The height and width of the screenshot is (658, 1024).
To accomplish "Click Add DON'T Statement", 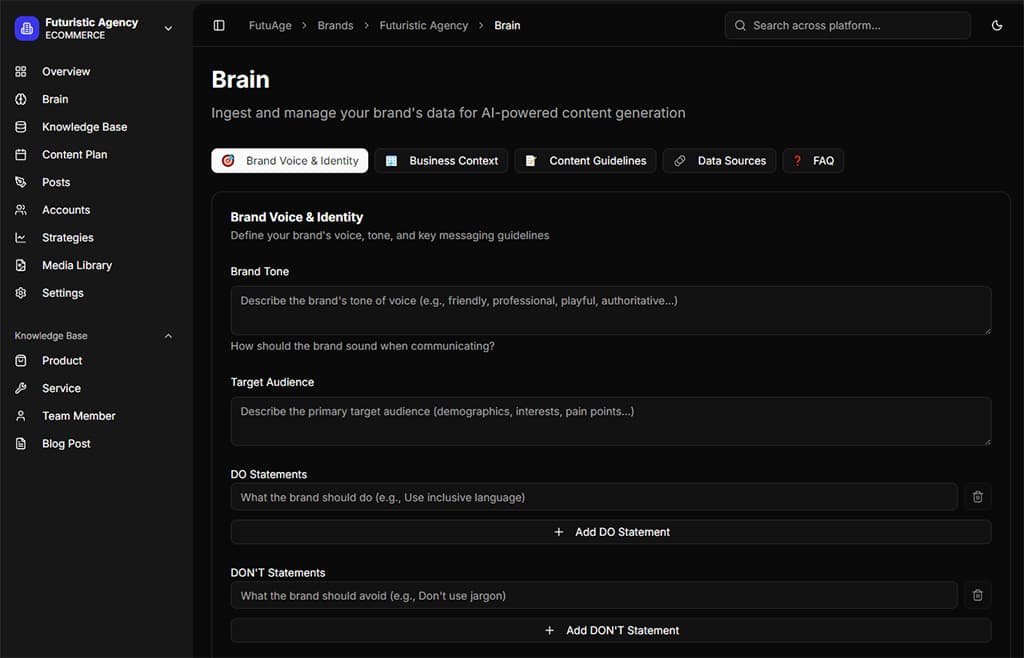I will coord(611,630).
